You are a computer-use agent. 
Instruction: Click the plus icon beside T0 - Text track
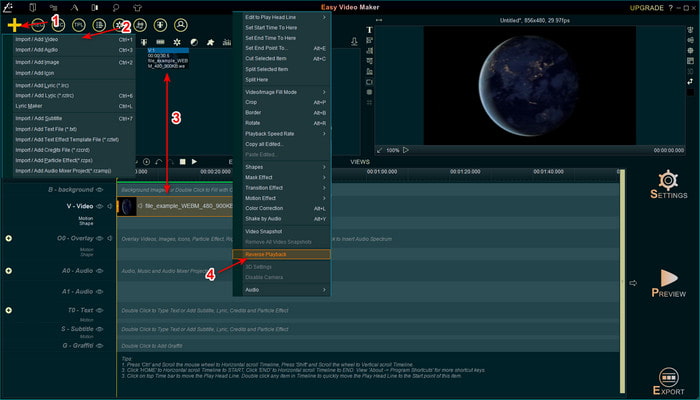(x=8, y=310)
